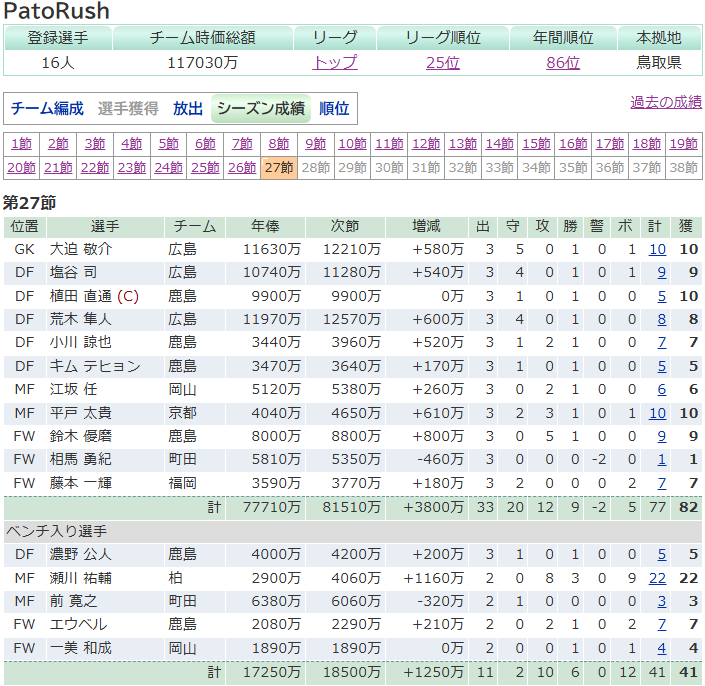This screenshot has width=705, height=686.
Task: Go to round 20節
Action: 21,168
